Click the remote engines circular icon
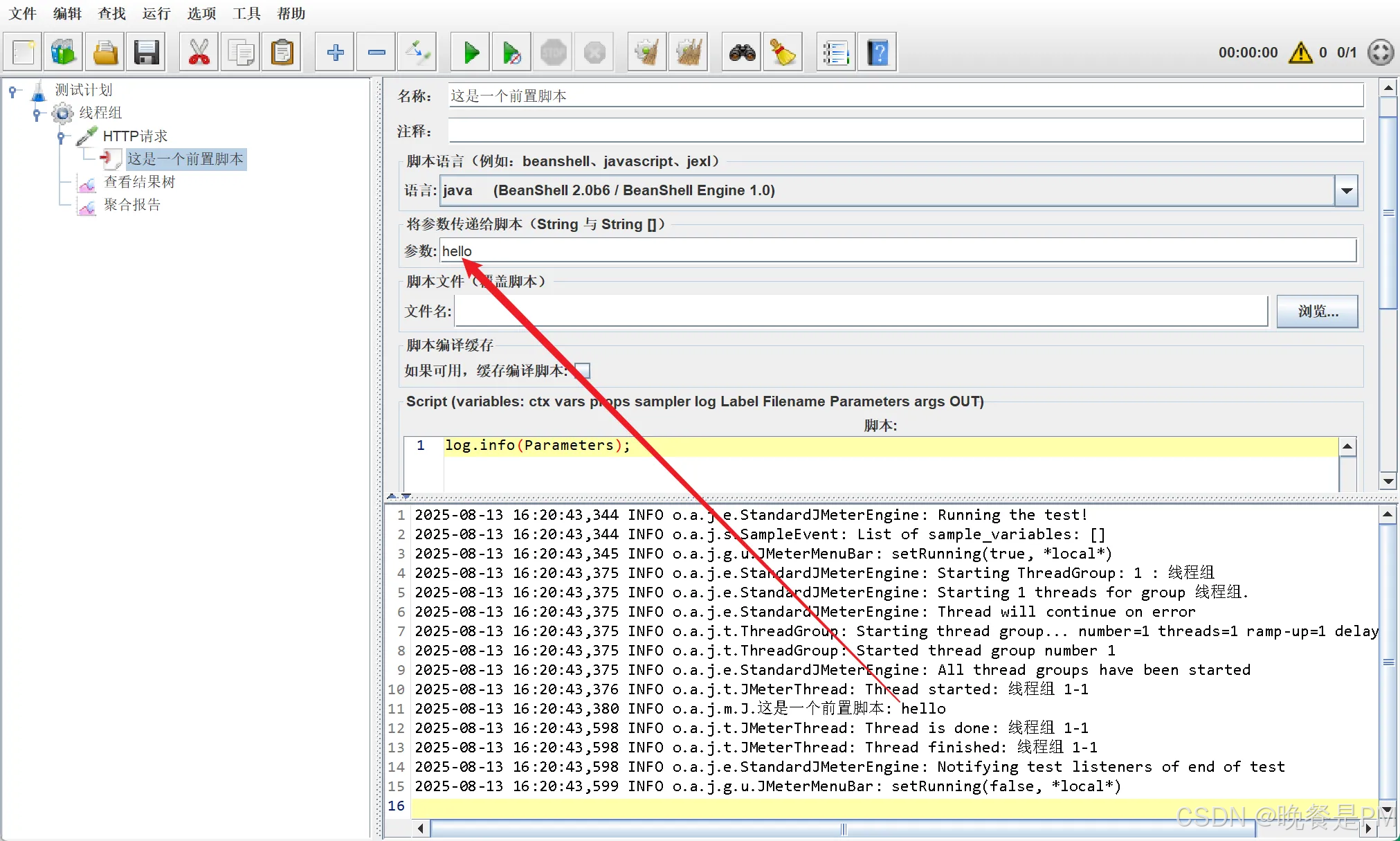 pos(1381,53)
